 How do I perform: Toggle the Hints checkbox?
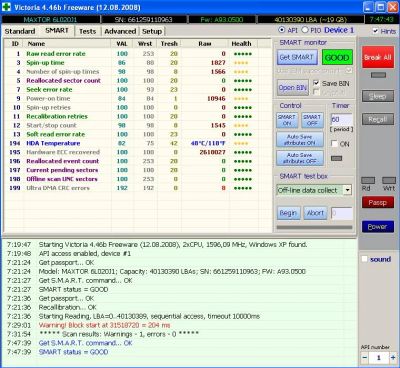click(x=375, y=31)
